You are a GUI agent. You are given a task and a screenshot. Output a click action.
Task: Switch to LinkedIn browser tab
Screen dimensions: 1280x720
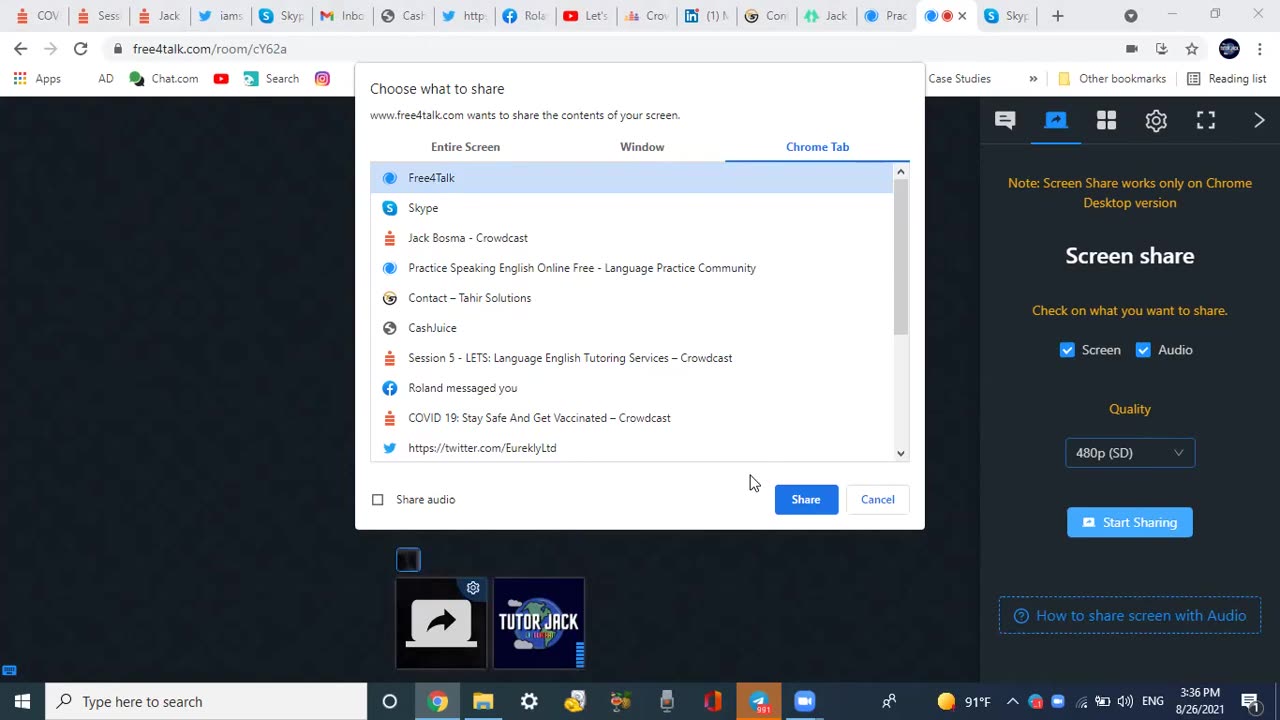[x=705, y=16]
